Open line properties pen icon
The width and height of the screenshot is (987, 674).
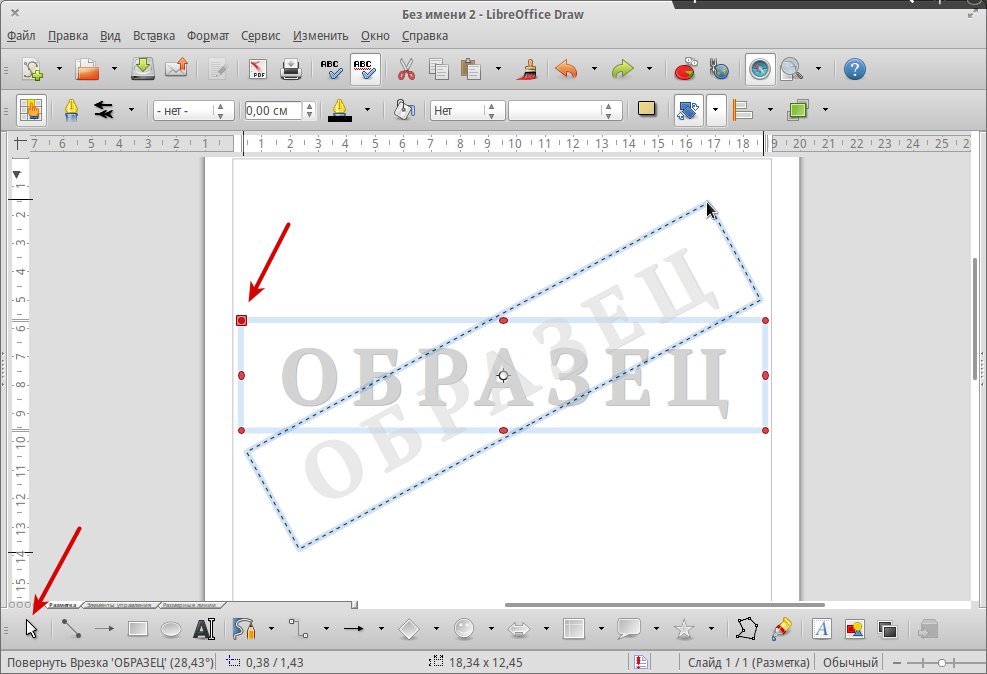(x=71, y=110)
